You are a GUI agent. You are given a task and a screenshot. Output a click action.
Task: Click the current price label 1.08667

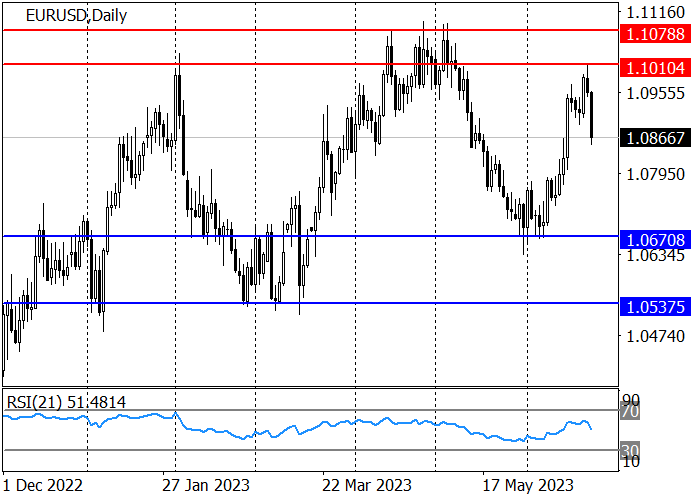coord(655,138)
